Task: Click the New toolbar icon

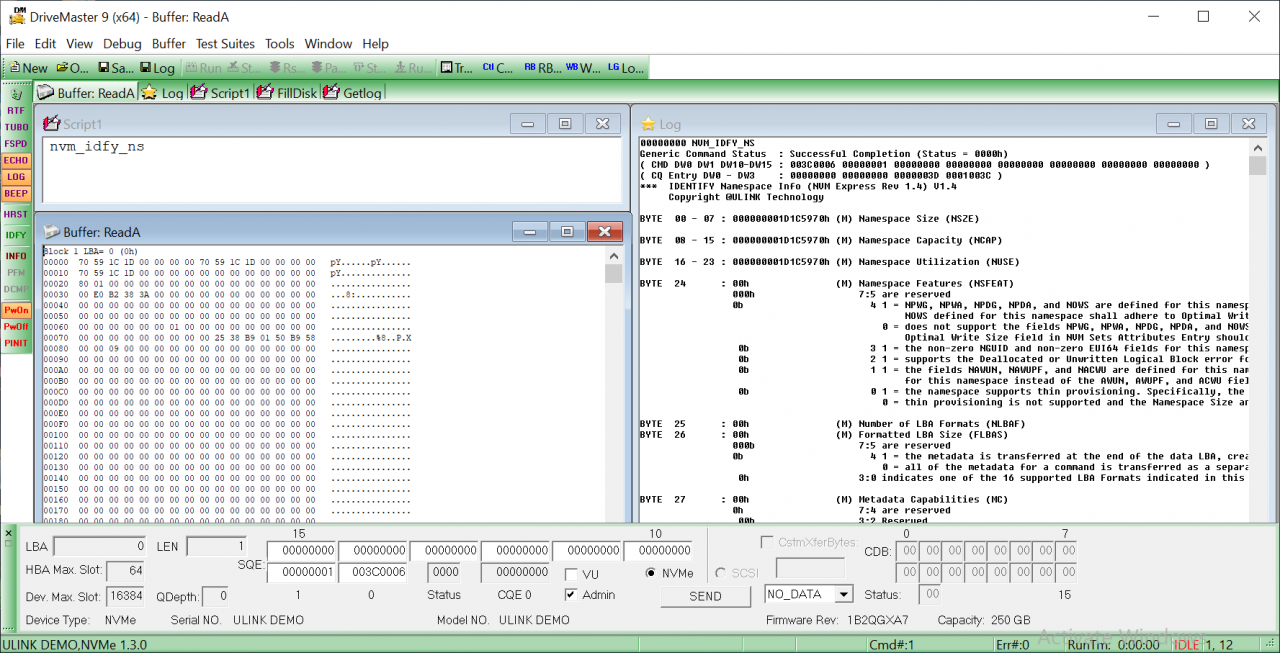Action: [x=27, y=68]
